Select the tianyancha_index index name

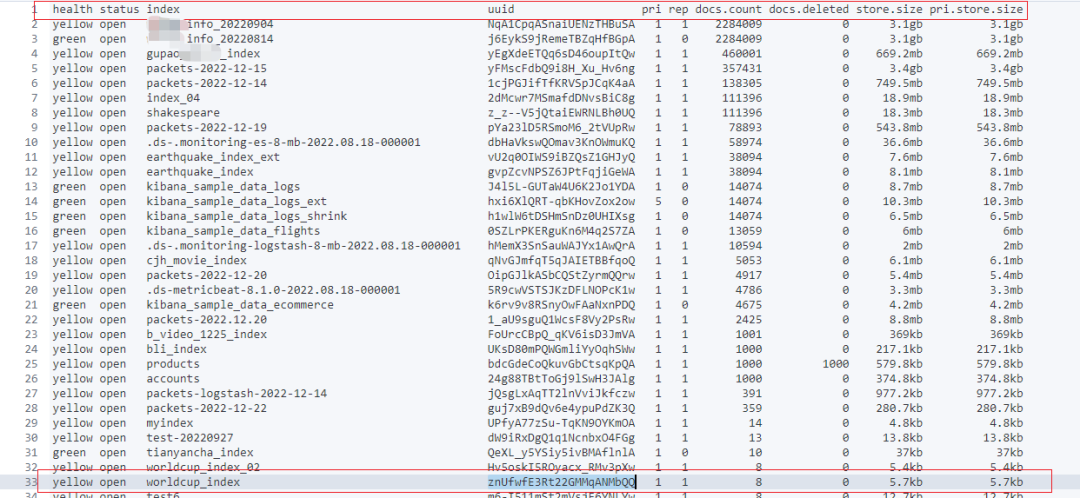point(200,453)
